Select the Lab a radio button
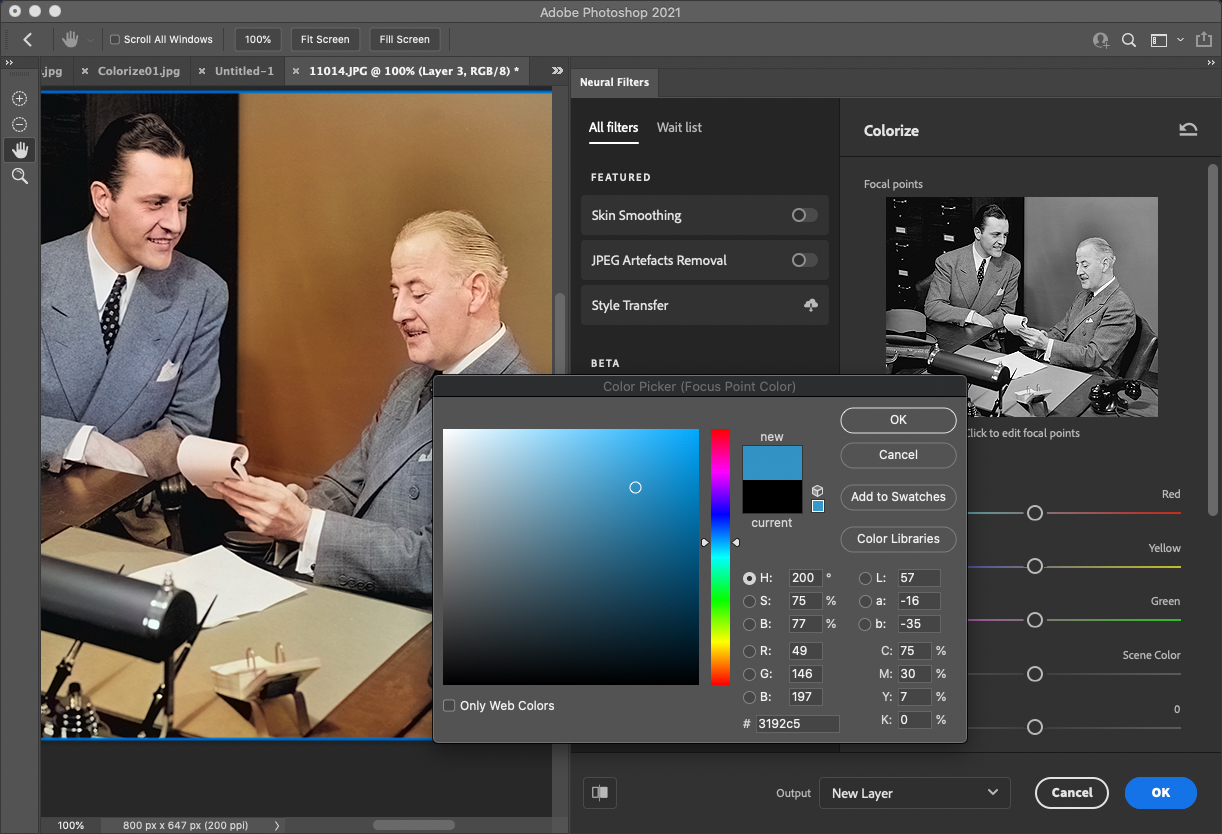Screen dimensions: 1222x834 click(865, 601)
